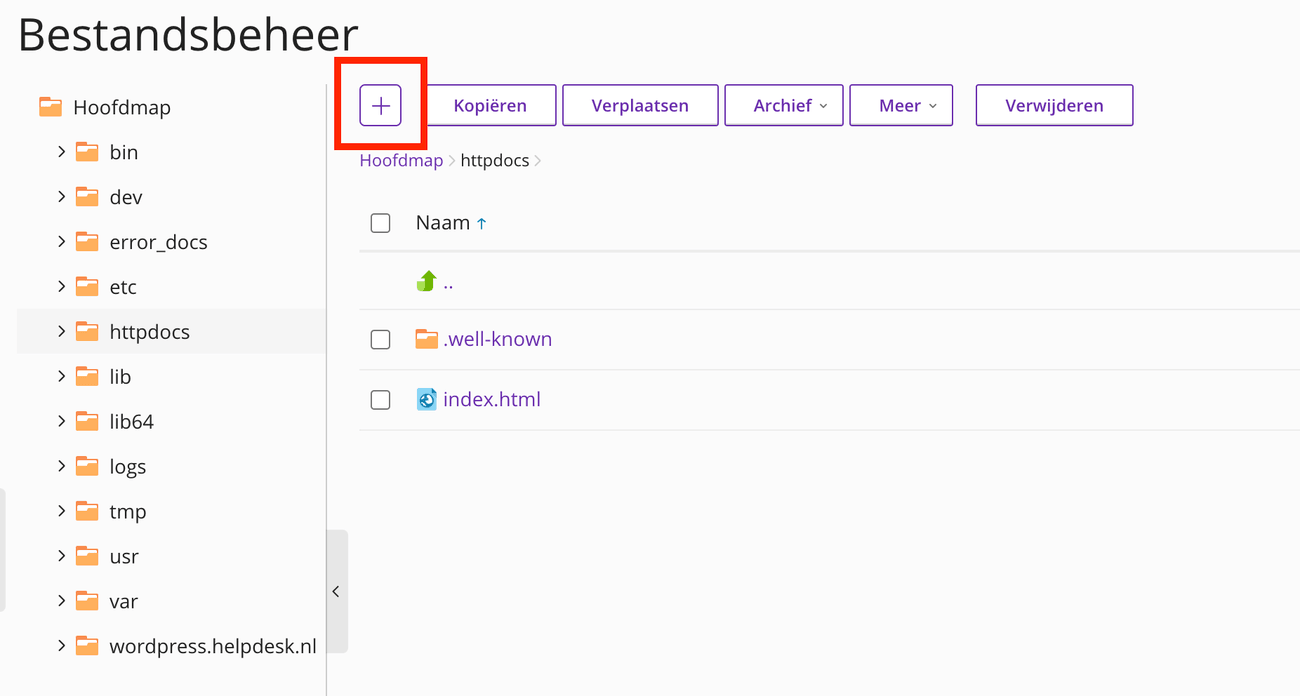Click the wordpress.helpdesk.nl folder icon

[x=87, y=646]
